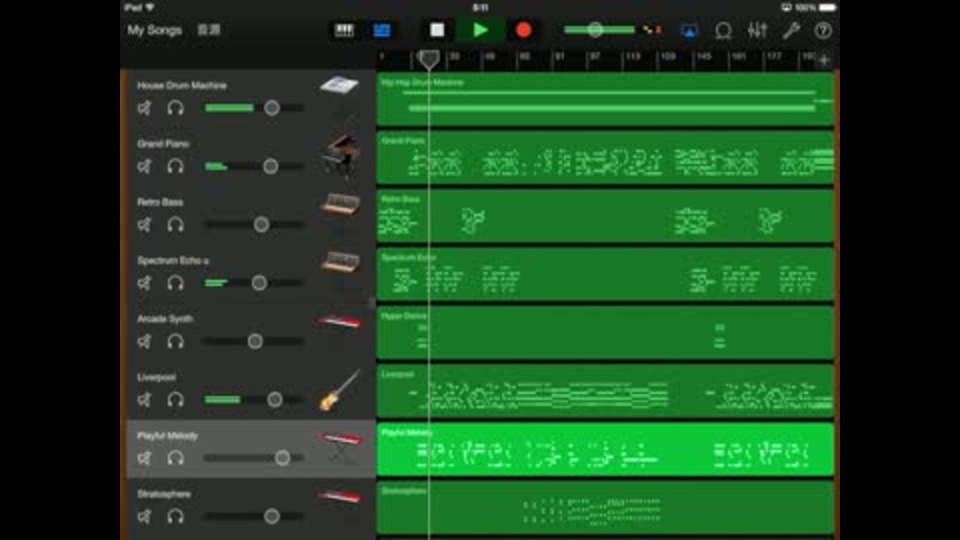Tap the master effects icon beside volume
The height and width of the screenshot is (540, 960).
[x=652, y=29]
